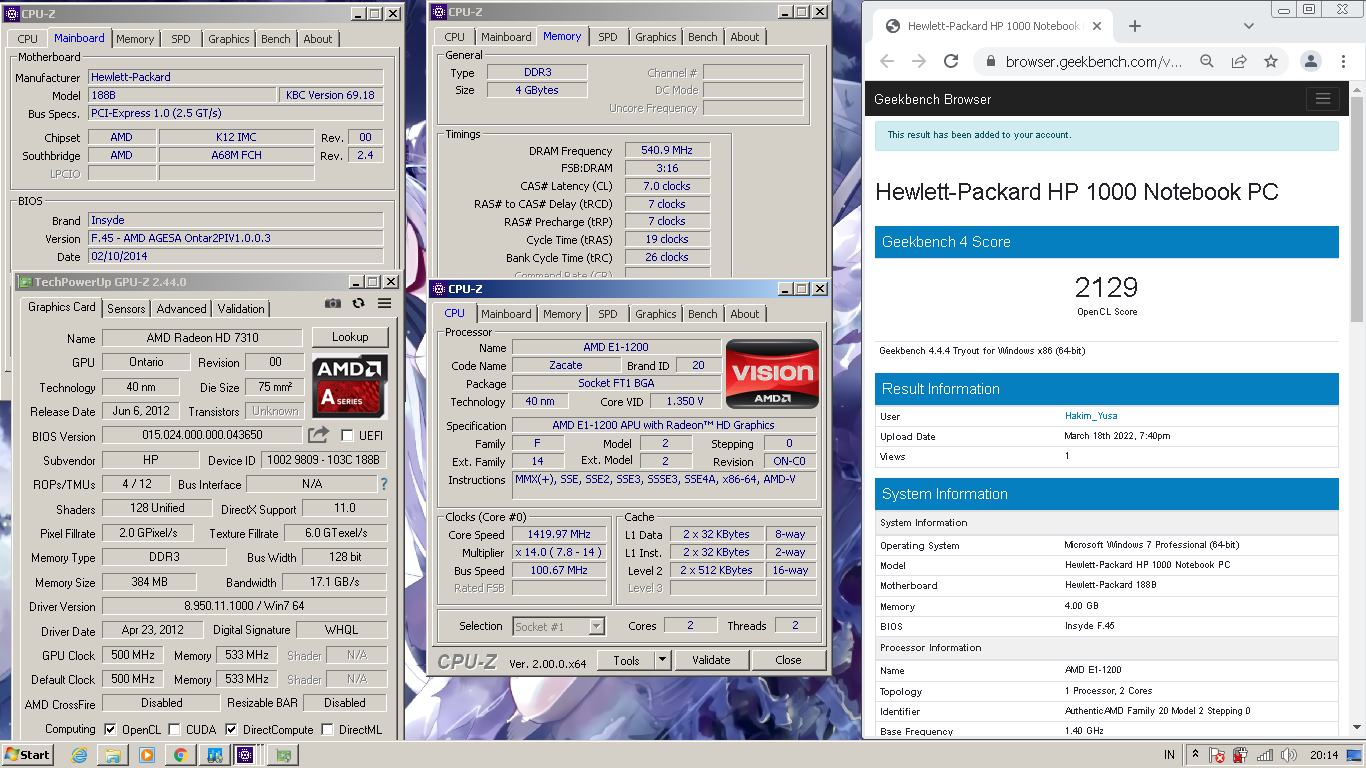Open Windows Media Player from the taskbar
This screenshot has width=1366, height=768.
[147, 755]
